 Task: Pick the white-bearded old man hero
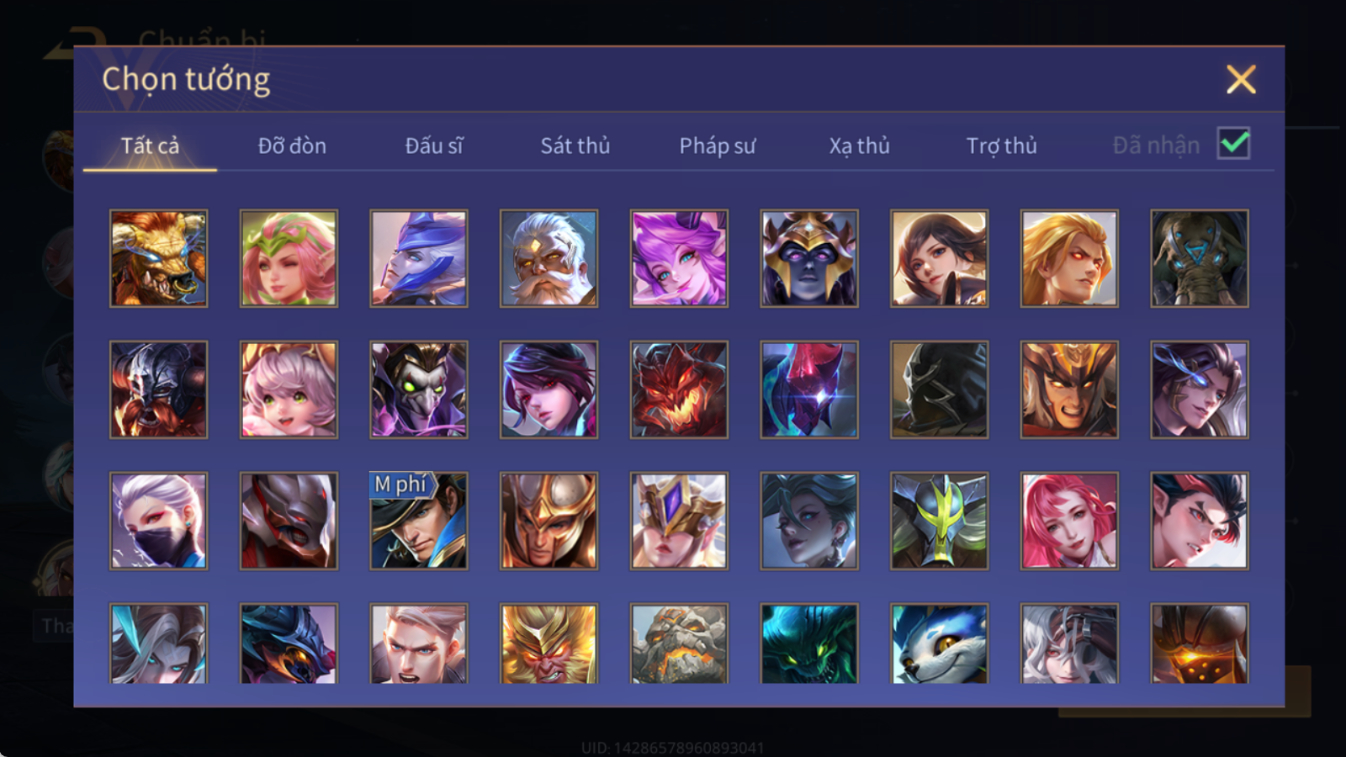tap(549, 258)
